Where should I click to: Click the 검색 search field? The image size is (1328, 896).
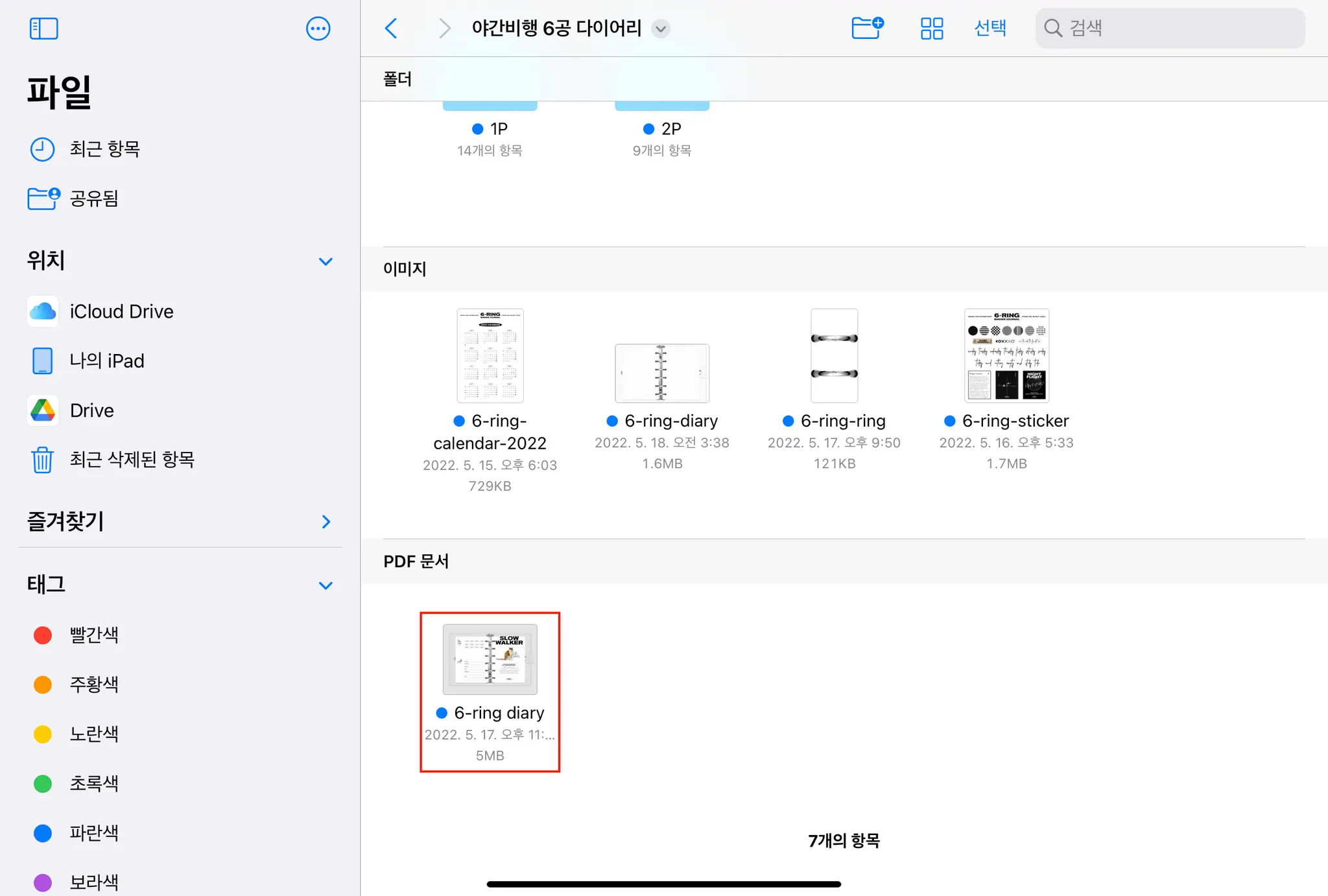1169,28
